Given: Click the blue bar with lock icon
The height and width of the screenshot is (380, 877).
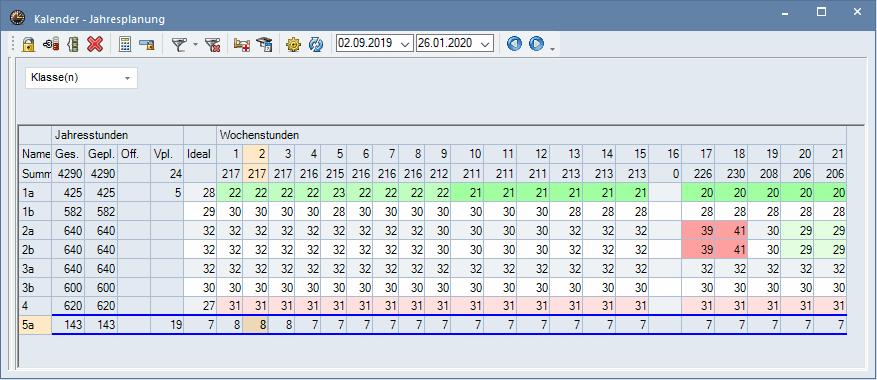Looking at the screenshot, I should (x=148, y=44).
